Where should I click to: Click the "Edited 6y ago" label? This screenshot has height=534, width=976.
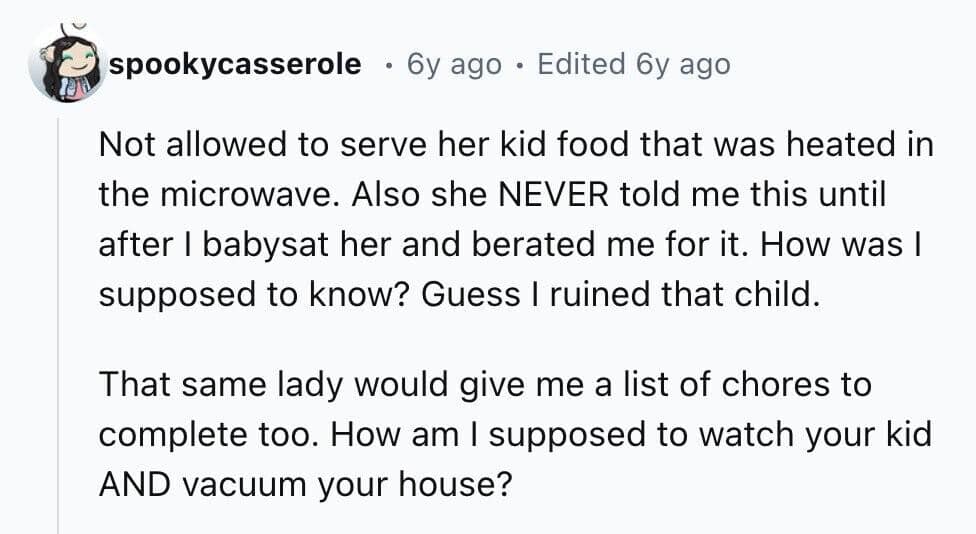point(634,65)
